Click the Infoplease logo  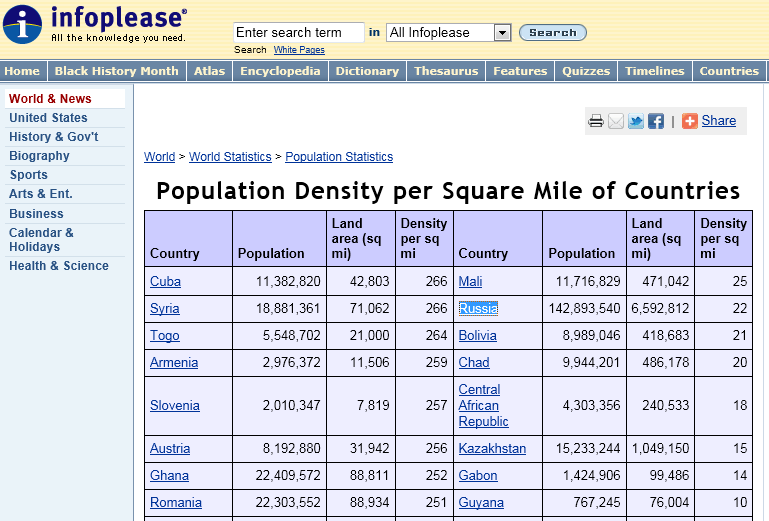tap(95, 25)
